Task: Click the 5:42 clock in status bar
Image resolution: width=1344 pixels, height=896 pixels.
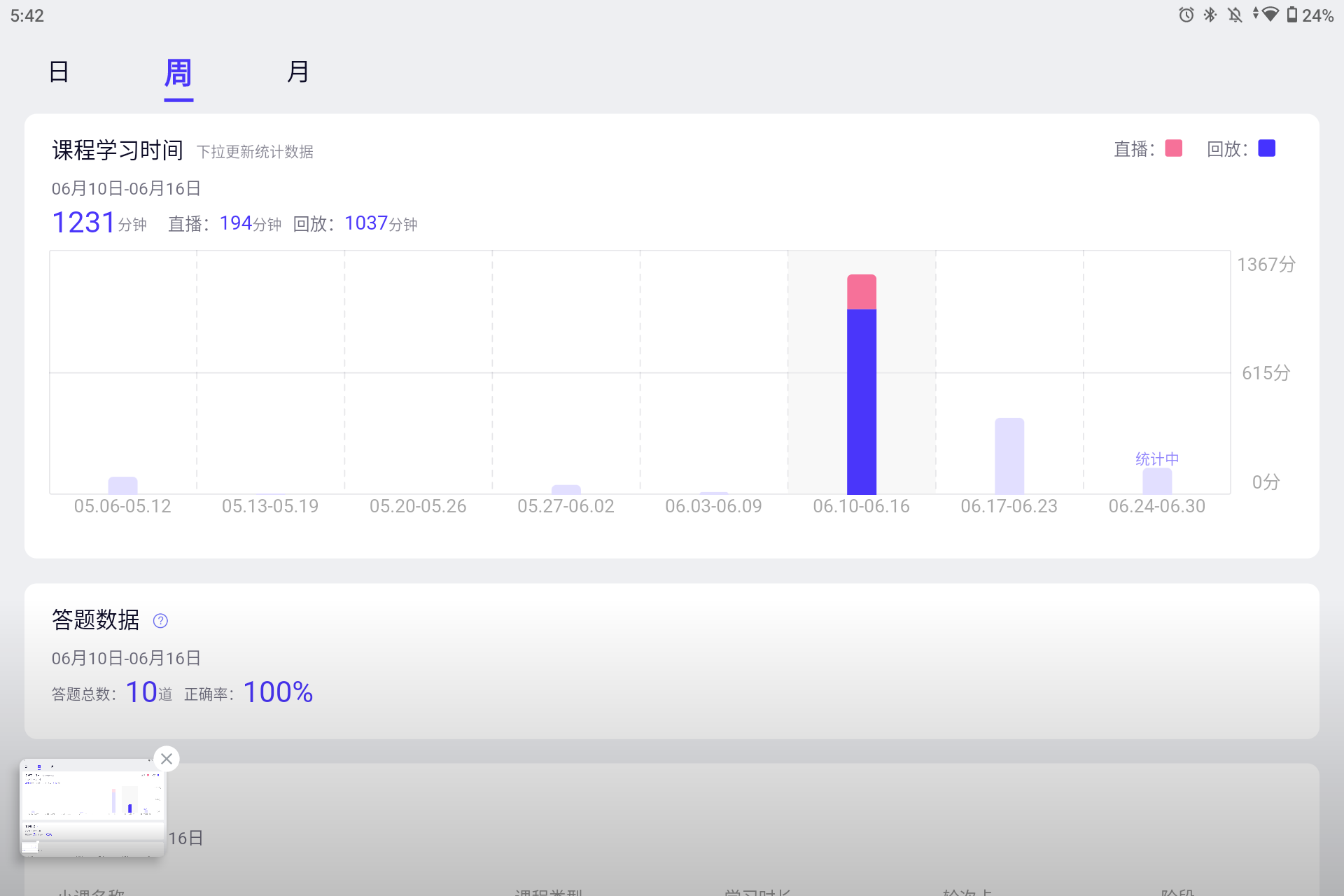Action: tap(27, 15)
